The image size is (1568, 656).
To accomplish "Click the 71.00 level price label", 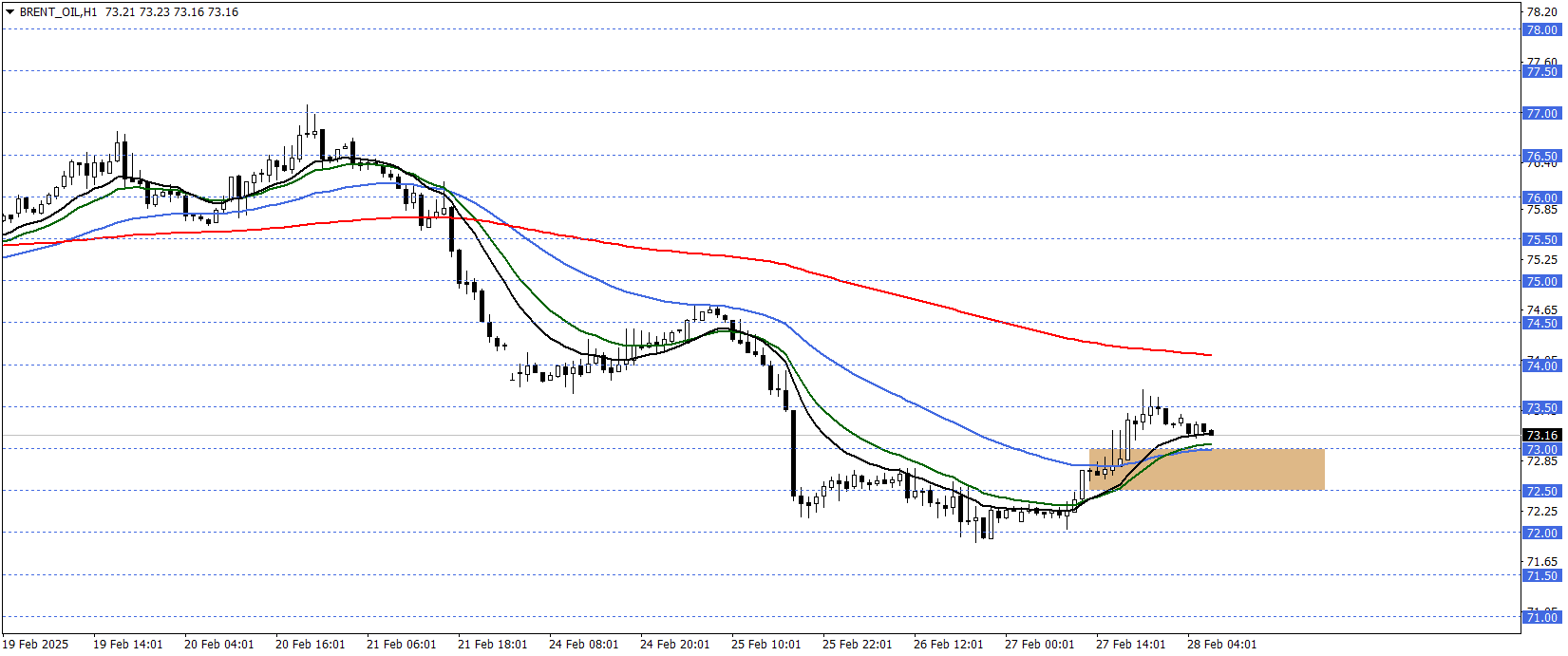I will point(1542,617).
